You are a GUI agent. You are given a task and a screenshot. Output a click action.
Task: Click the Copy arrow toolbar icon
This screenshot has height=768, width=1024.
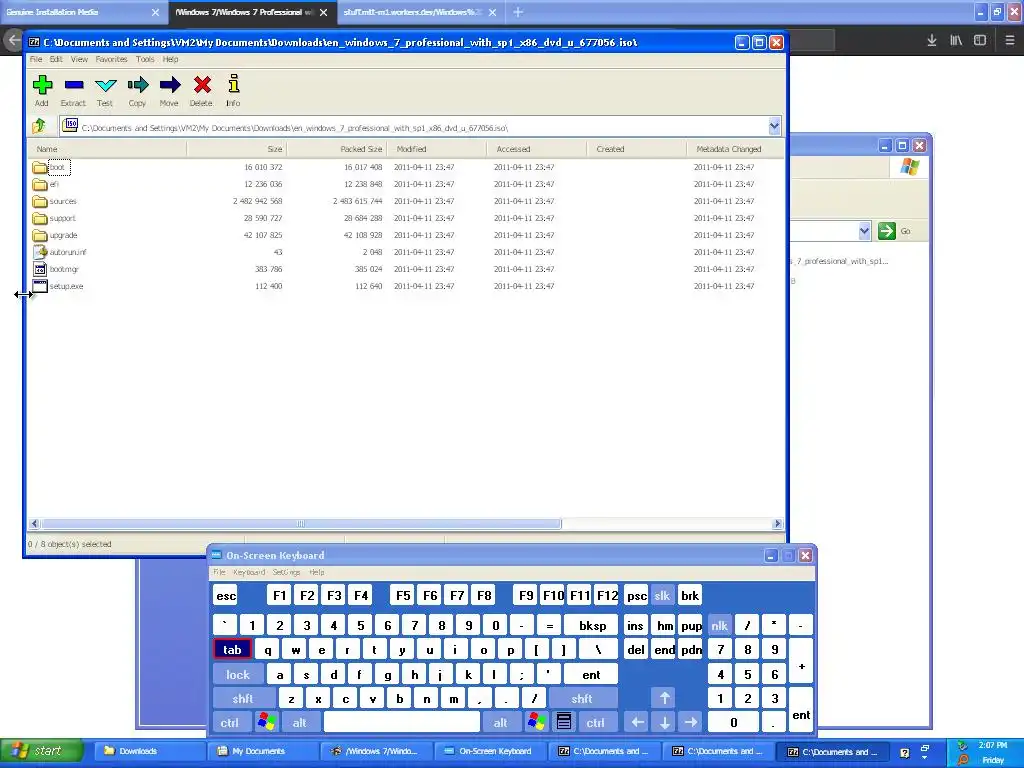pyautogui.click(x=138, y=85)
